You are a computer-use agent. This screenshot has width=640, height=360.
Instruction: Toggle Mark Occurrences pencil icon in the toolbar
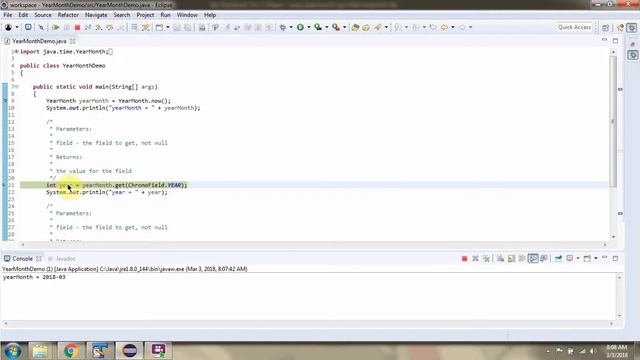378,27
